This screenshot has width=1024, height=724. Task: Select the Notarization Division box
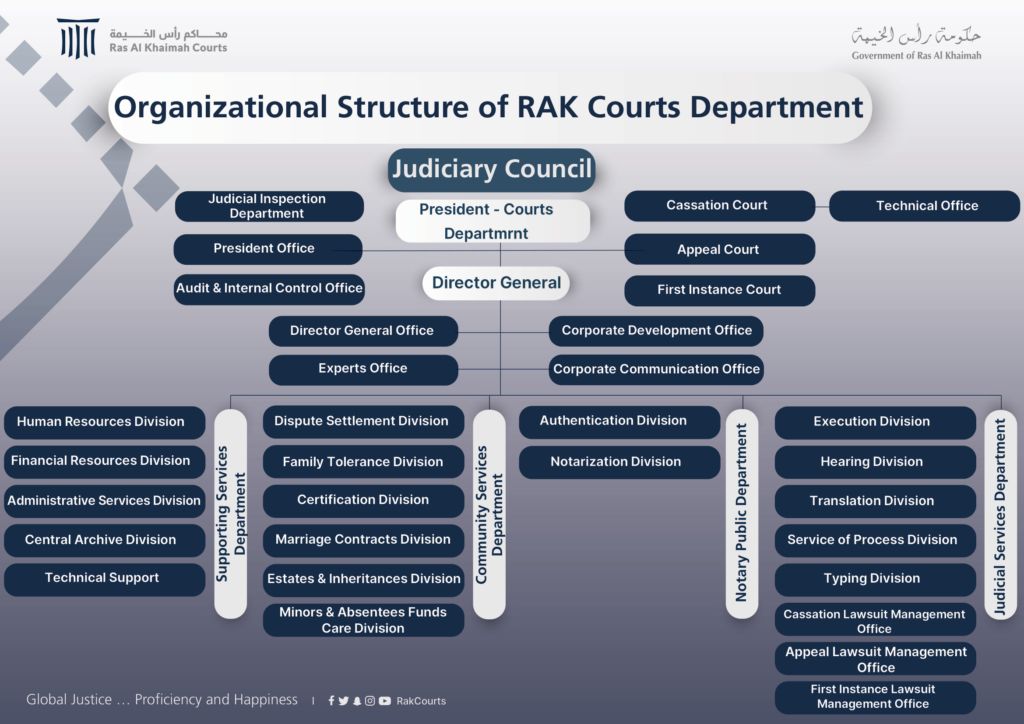pyautogui.click(x=618, y=462)
